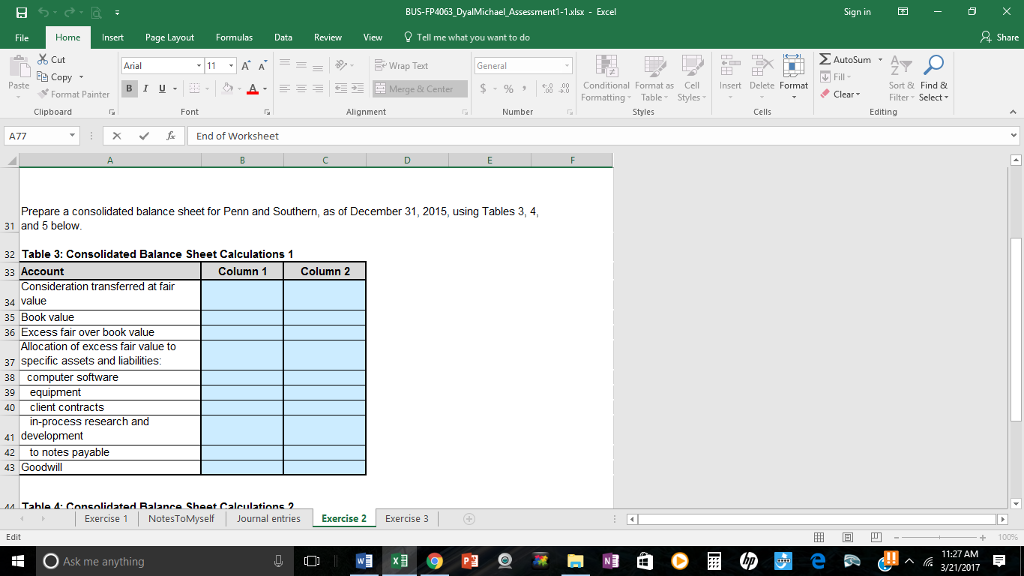
Task: Open Chrome from the taskbar
Action: pos(434,561)
